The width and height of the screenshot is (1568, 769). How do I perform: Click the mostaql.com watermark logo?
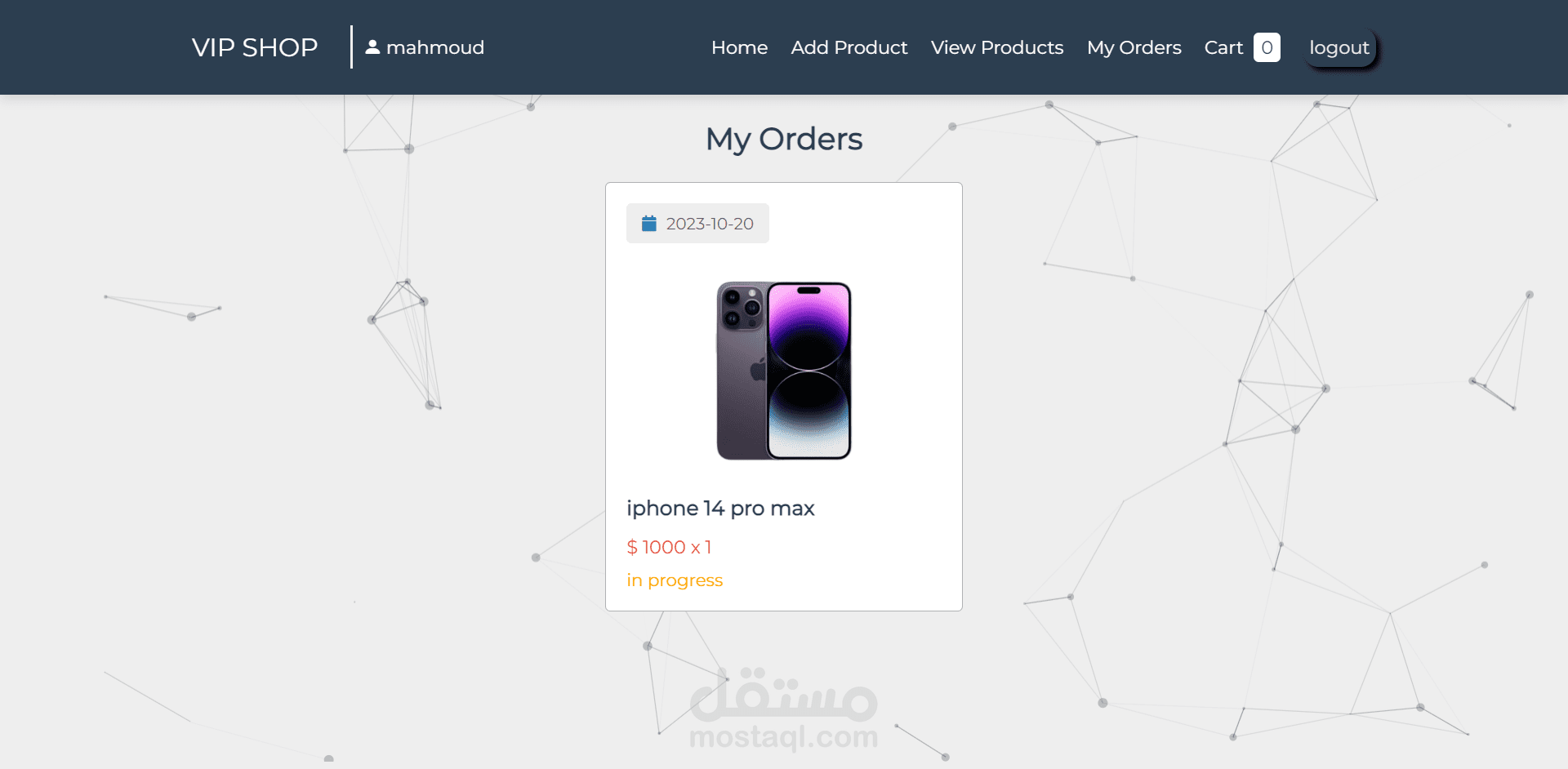(x=784, y=737)
